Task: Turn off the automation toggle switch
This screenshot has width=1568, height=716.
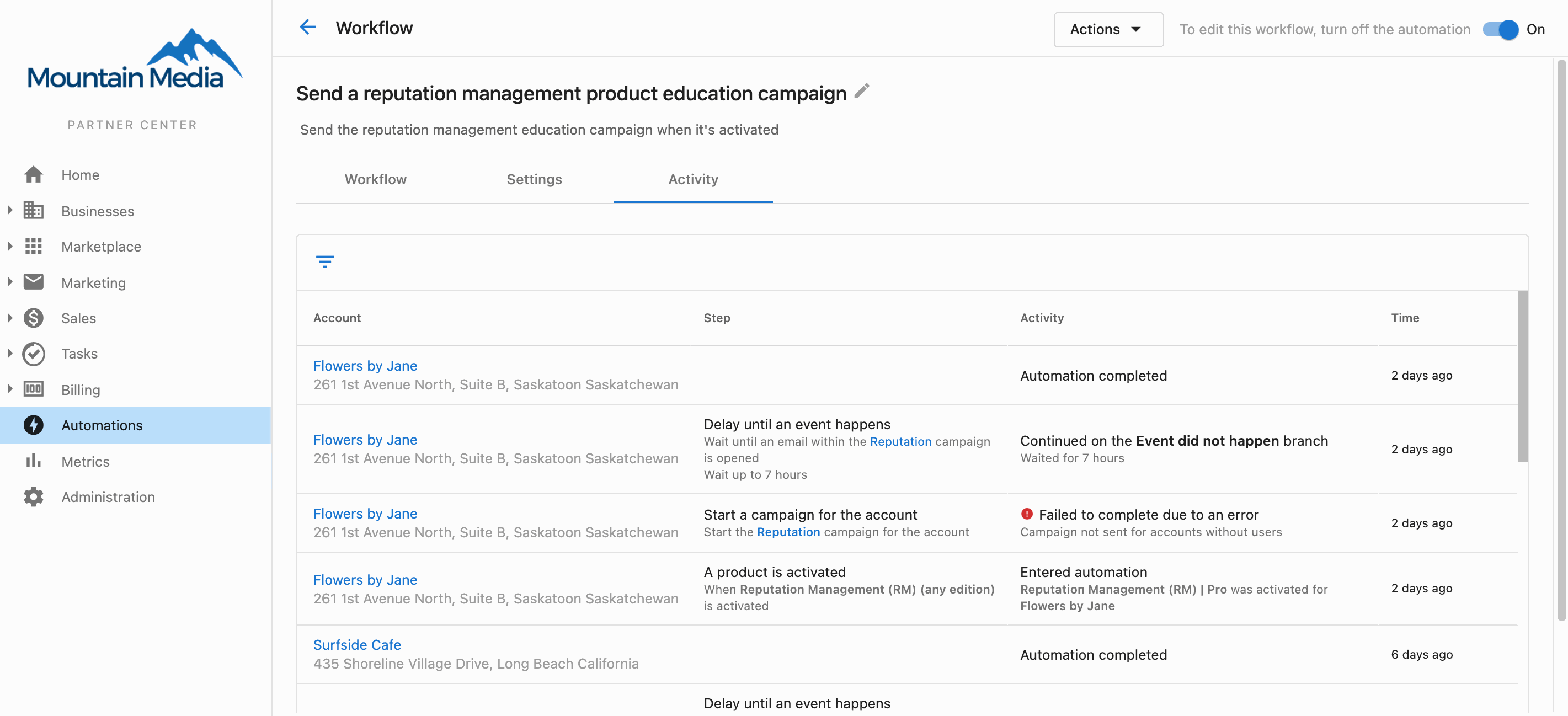Action: pos(1501,29)
